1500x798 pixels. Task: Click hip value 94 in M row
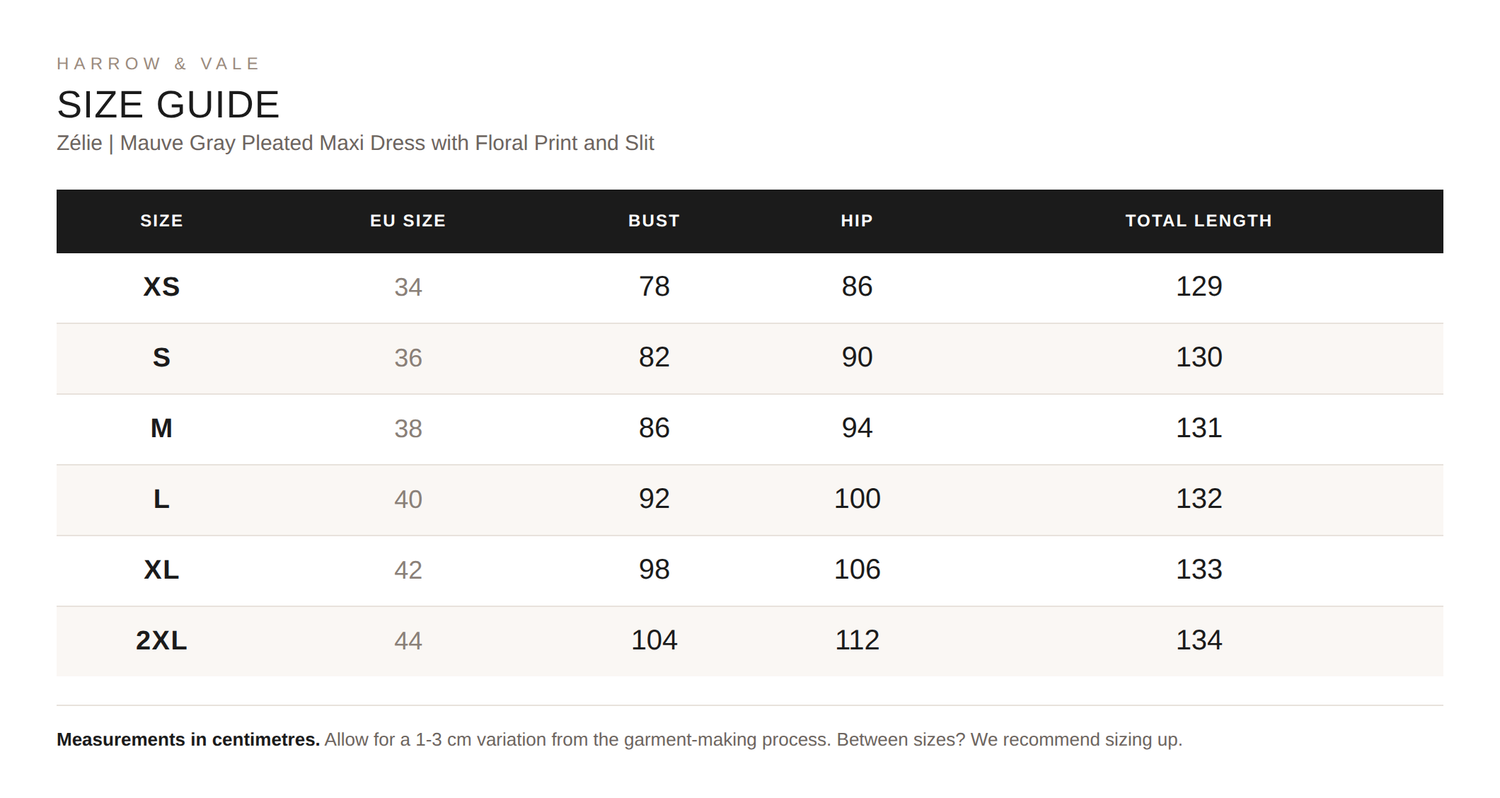(857, 428)
